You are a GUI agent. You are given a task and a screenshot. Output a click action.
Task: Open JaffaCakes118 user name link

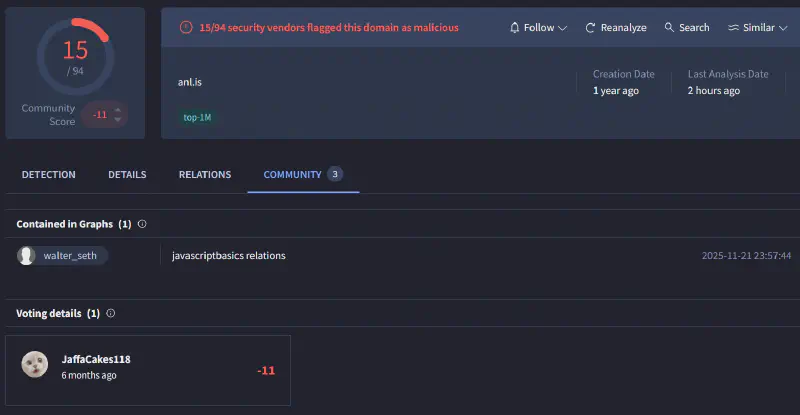click(x=96, y=359)
